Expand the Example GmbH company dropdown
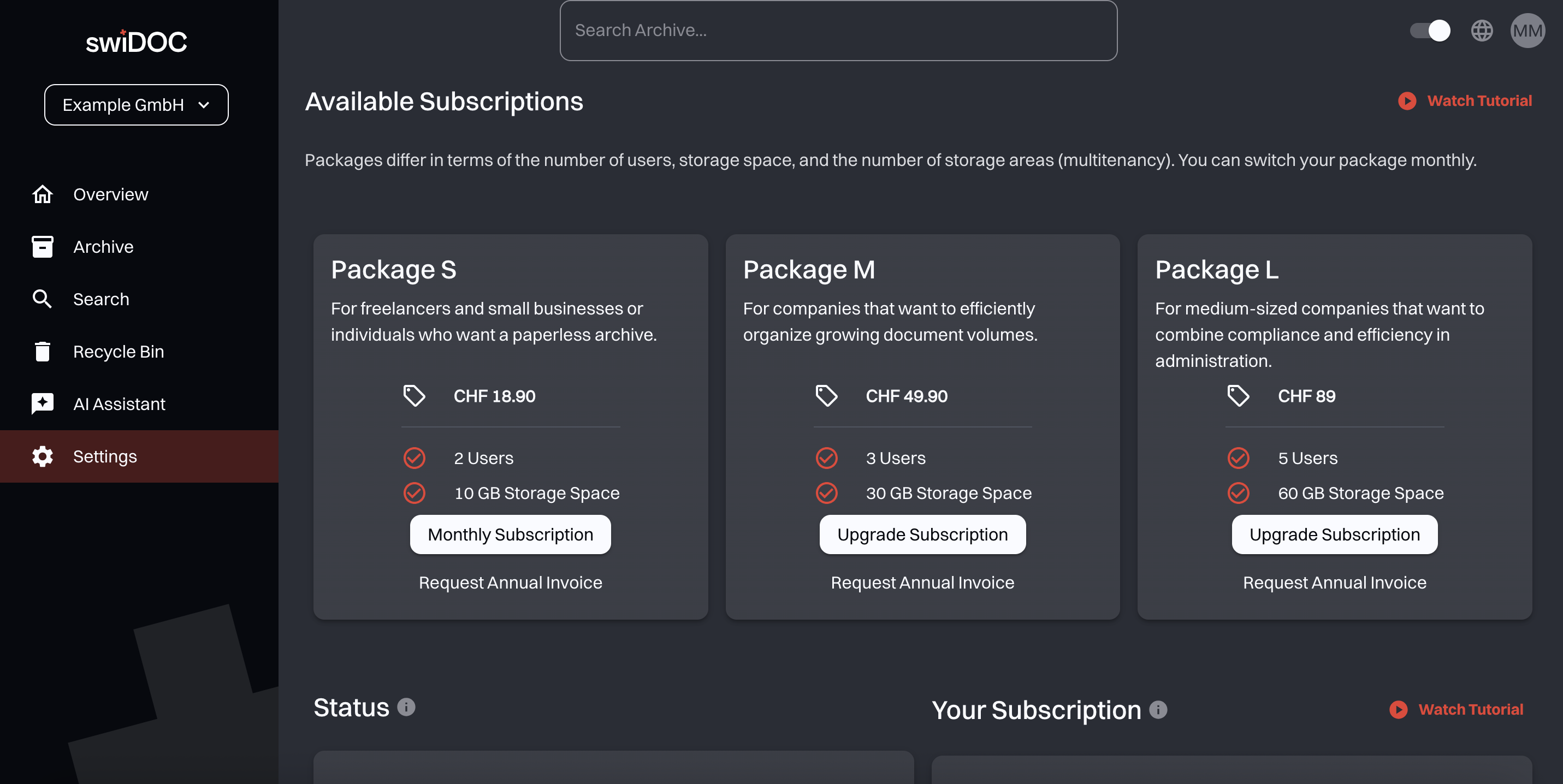Screen dimensions: 1563x784 [x=137, y=105]
